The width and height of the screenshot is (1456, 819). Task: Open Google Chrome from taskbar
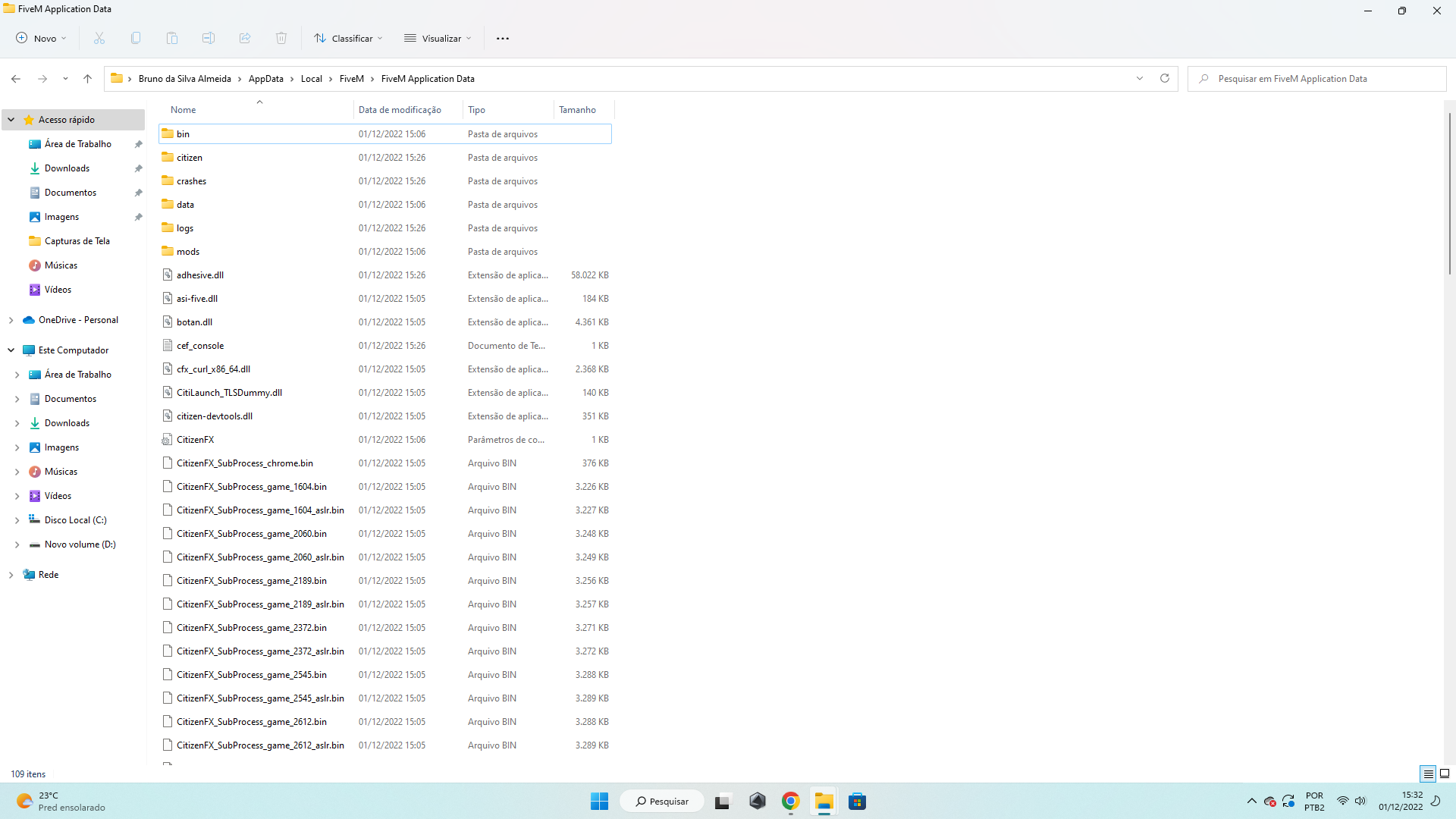click(x=790, y=801)
